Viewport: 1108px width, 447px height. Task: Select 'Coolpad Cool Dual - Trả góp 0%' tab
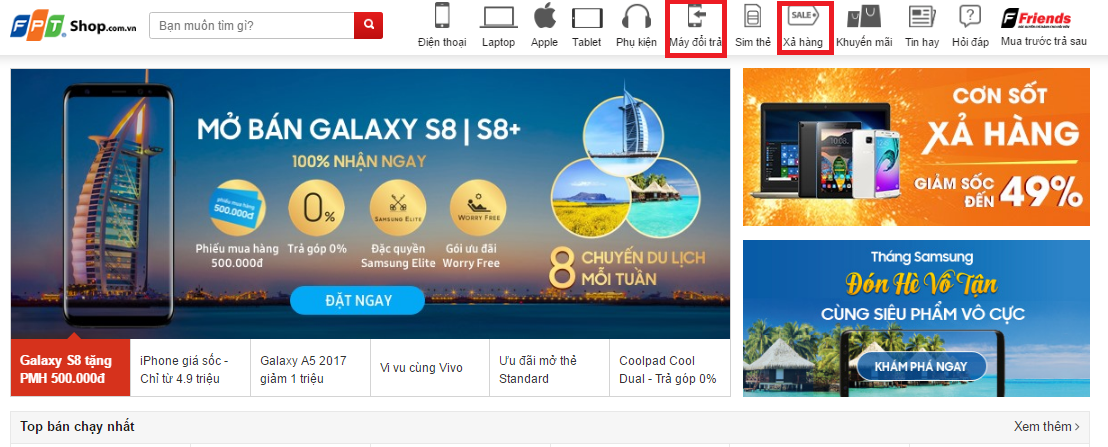coord(670,367)
